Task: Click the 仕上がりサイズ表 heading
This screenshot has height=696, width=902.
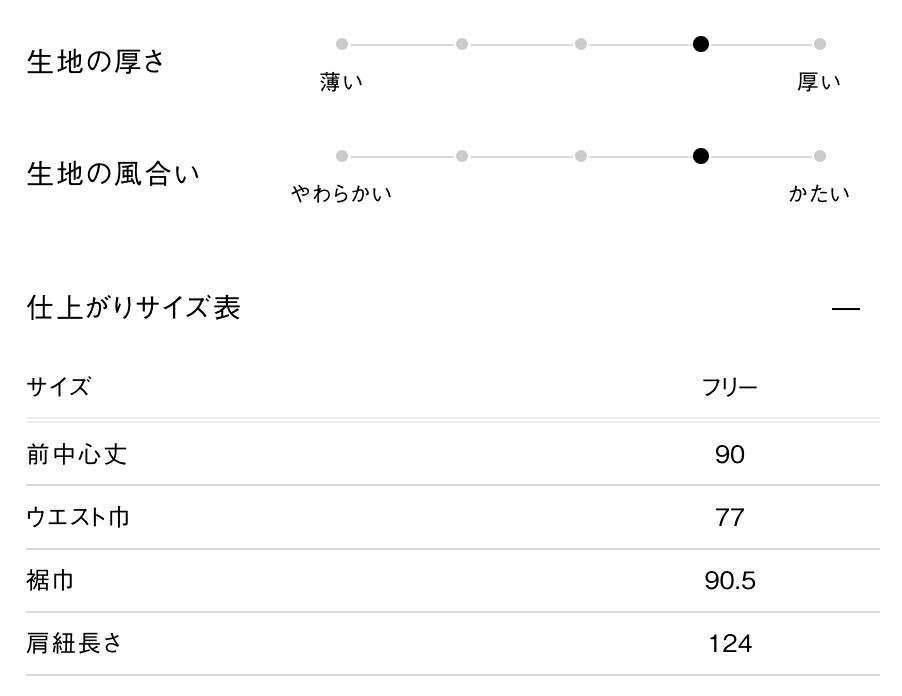Action: tap(133, 308)
